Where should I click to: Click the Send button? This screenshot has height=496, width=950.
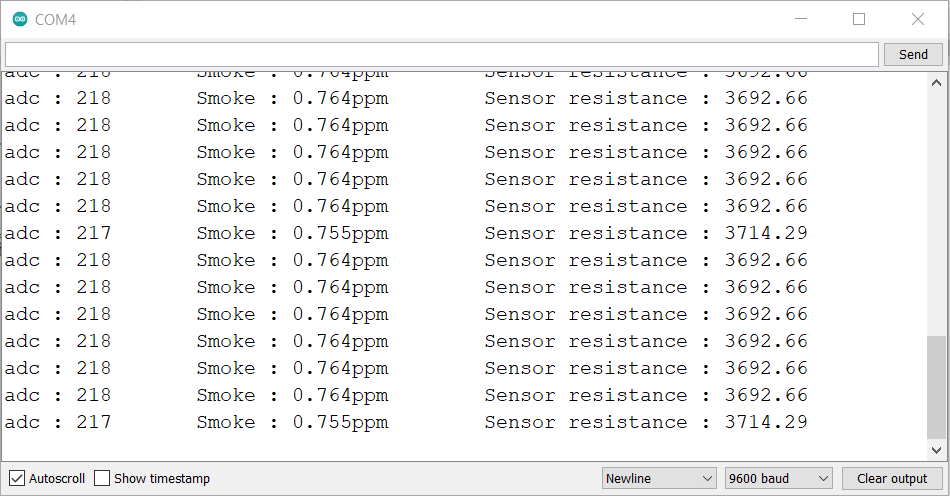point(913,55)
